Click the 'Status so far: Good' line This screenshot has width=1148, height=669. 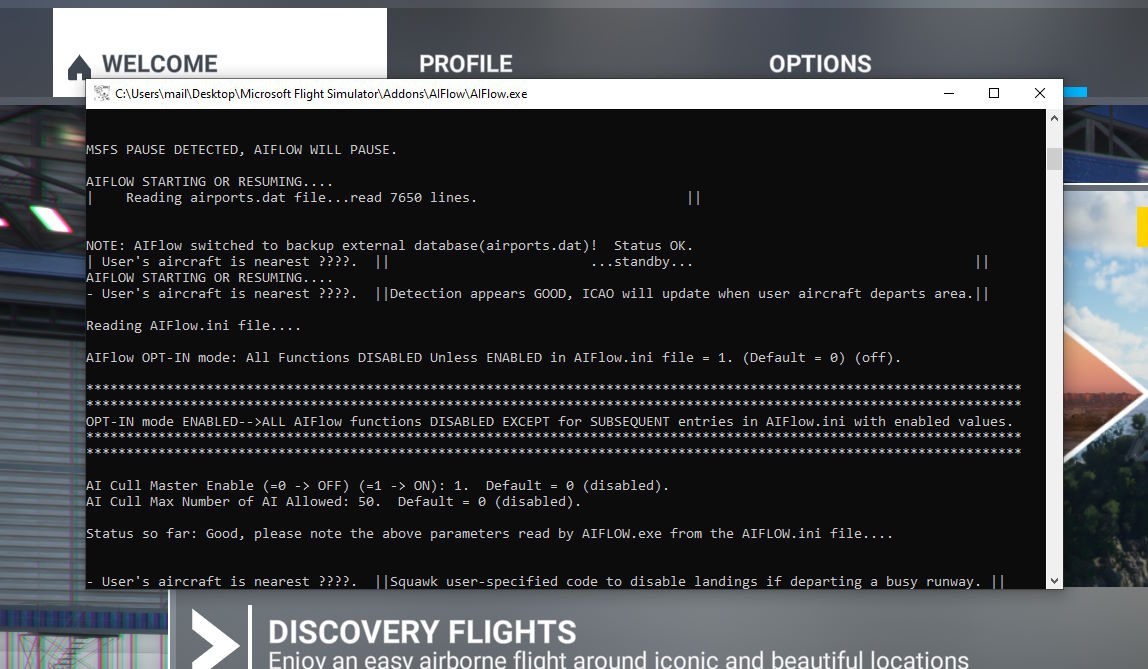[489, 534]
